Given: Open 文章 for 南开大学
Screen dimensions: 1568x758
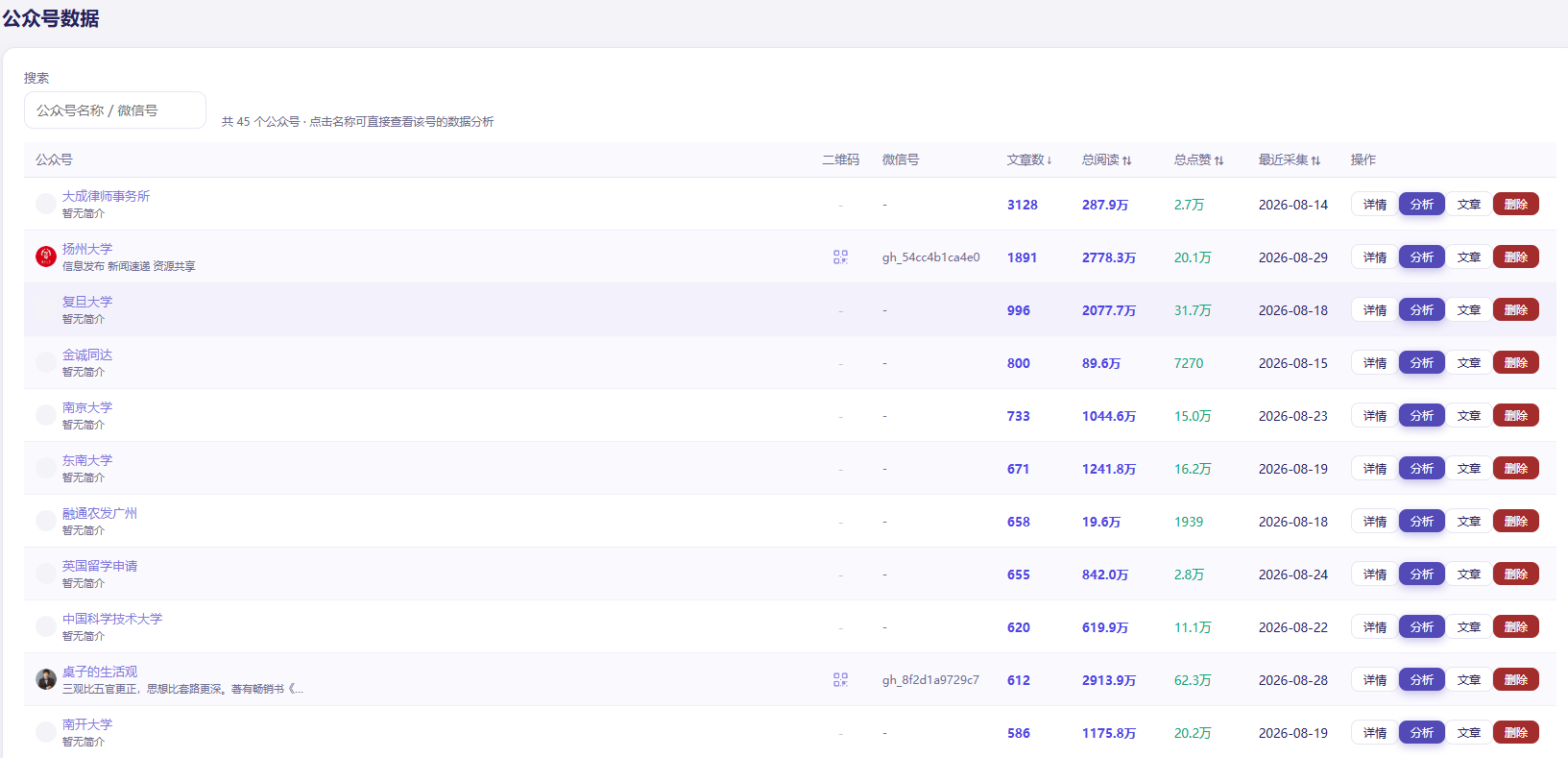Looking at the screenshot, I should [x=1469, y=733].
